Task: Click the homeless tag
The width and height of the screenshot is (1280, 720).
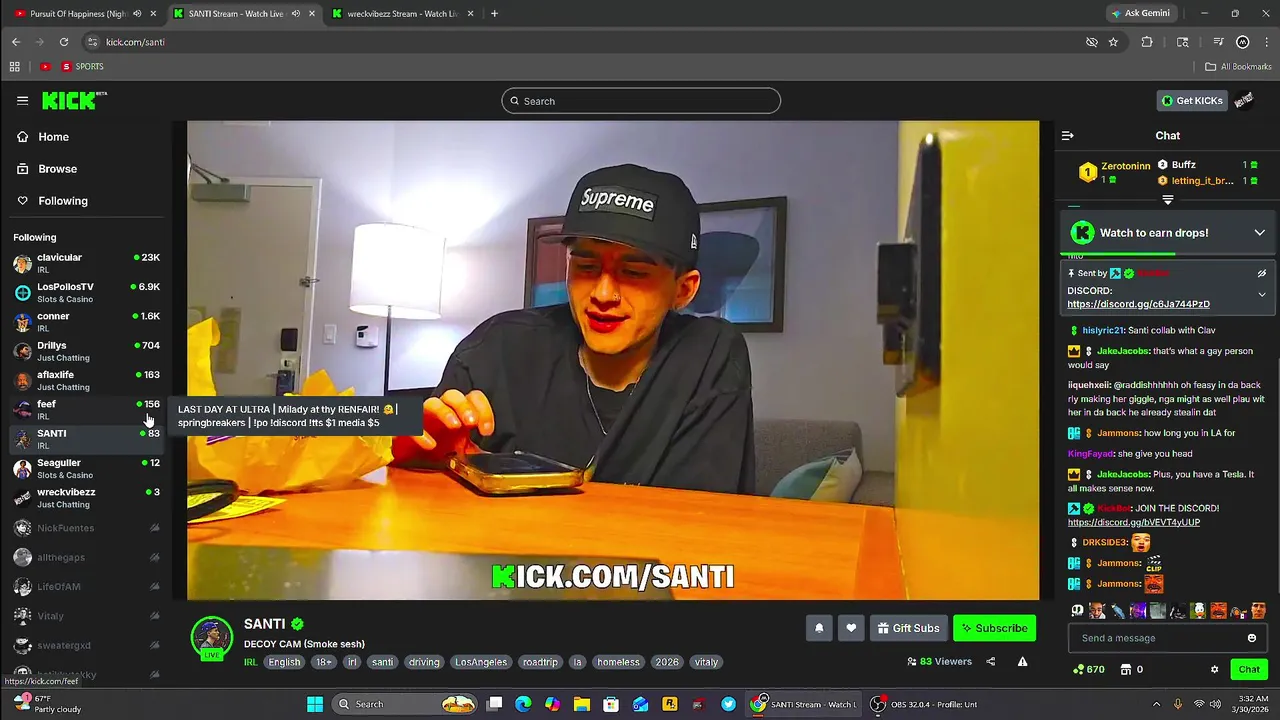Action: (x=618, y=662)
